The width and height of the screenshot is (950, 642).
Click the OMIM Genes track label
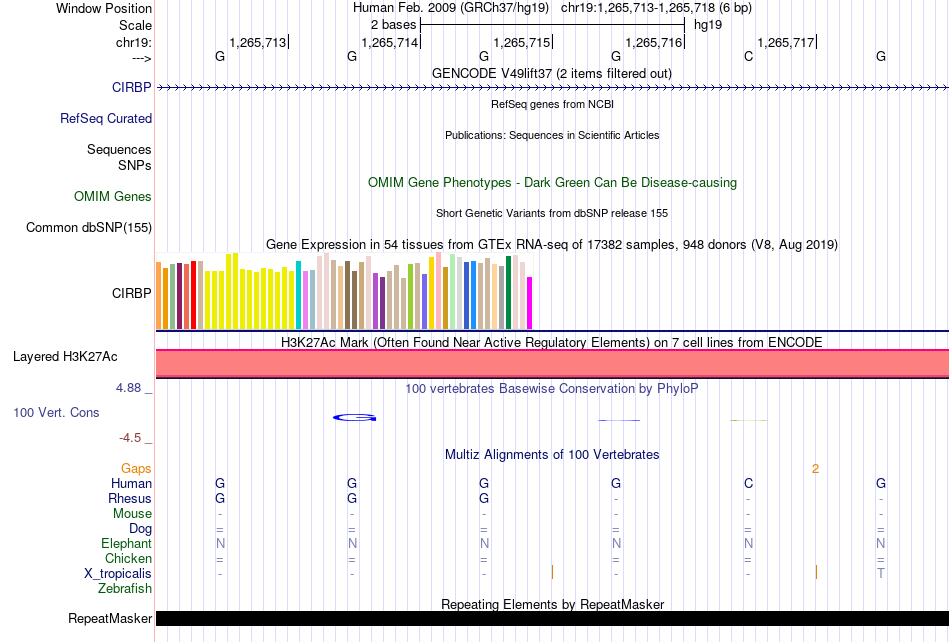[113, 196]
